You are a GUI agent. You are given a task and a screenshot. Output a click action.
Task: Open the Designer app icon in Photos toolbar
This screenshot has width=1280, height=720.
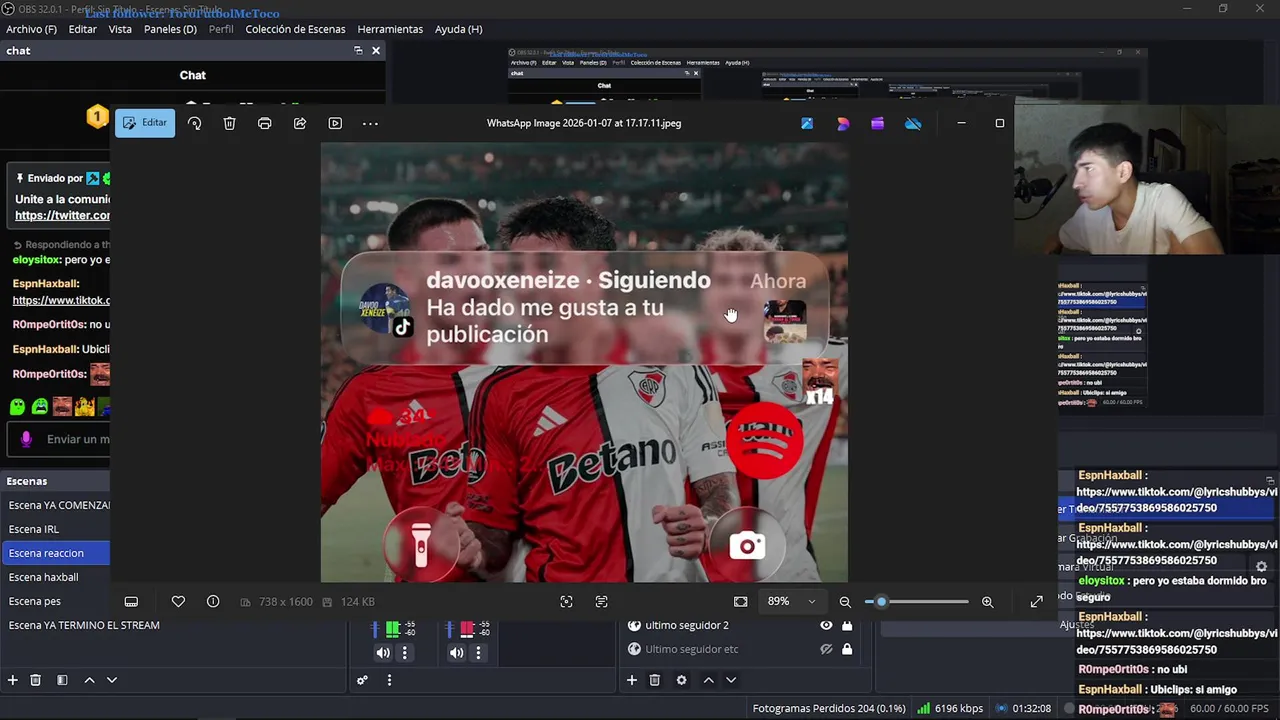coord(807,123)
